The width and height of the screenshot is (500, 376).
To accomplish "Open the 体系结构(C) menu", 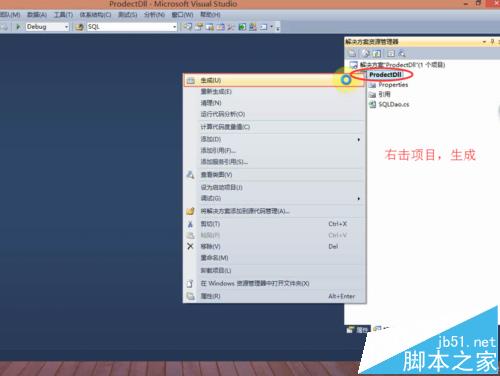I will tap(95, 15).
